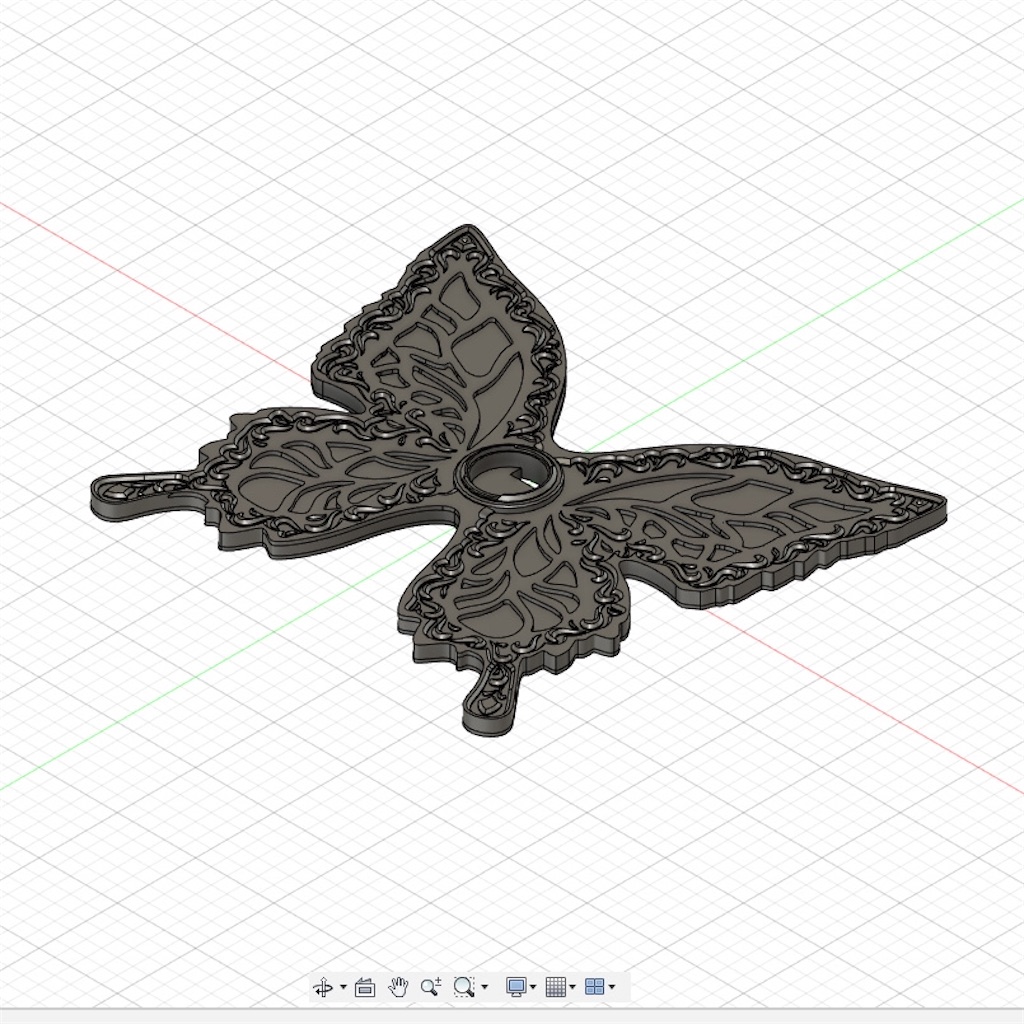This screenshot has height=1024, width=1024.
Task: Activate the Pan hand tool
Action: tap(398, 986)
